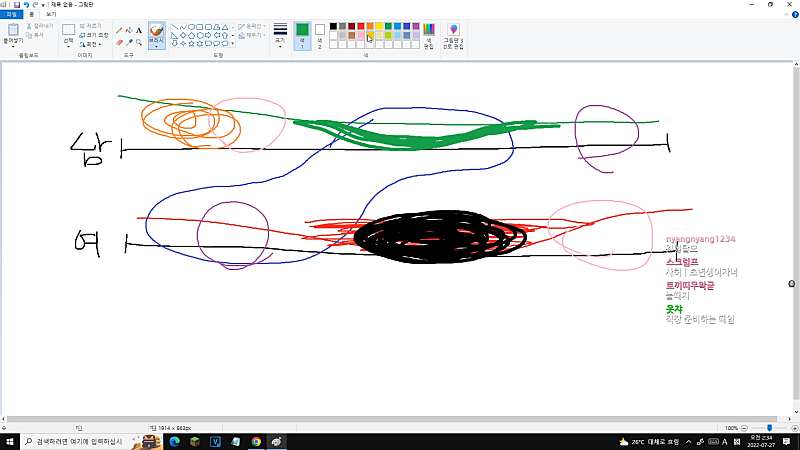
Task: Select the Curve shape
Action: click(x=183, y=27)
